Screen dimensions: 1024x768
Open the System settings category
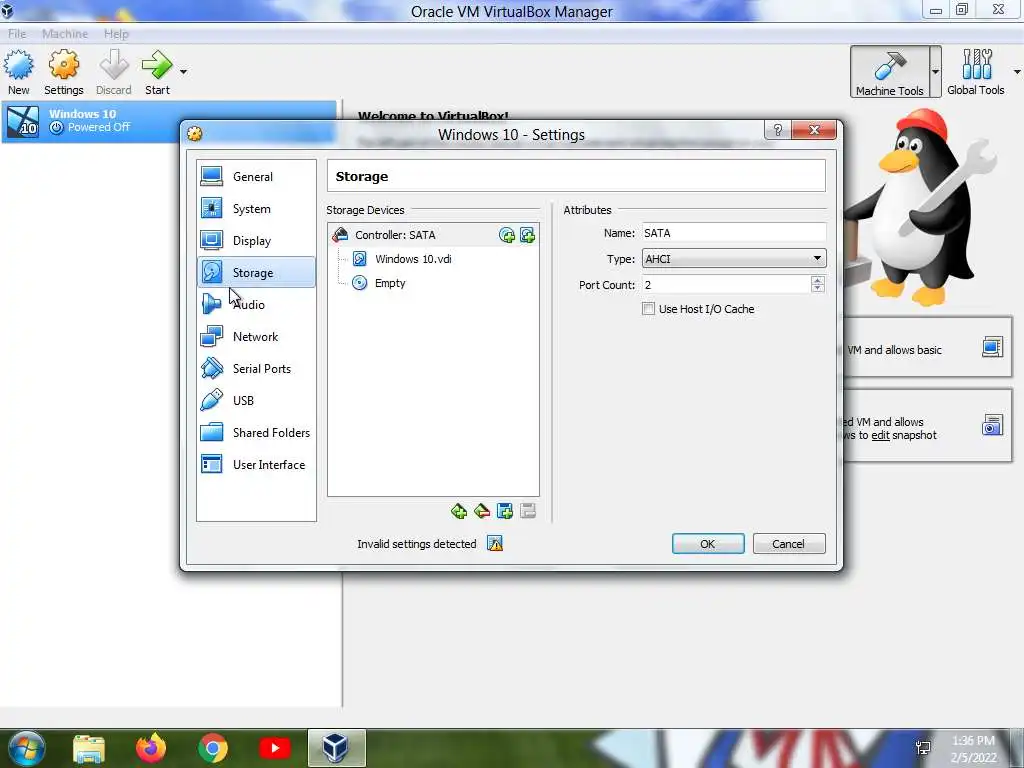(x=256, y=208)
